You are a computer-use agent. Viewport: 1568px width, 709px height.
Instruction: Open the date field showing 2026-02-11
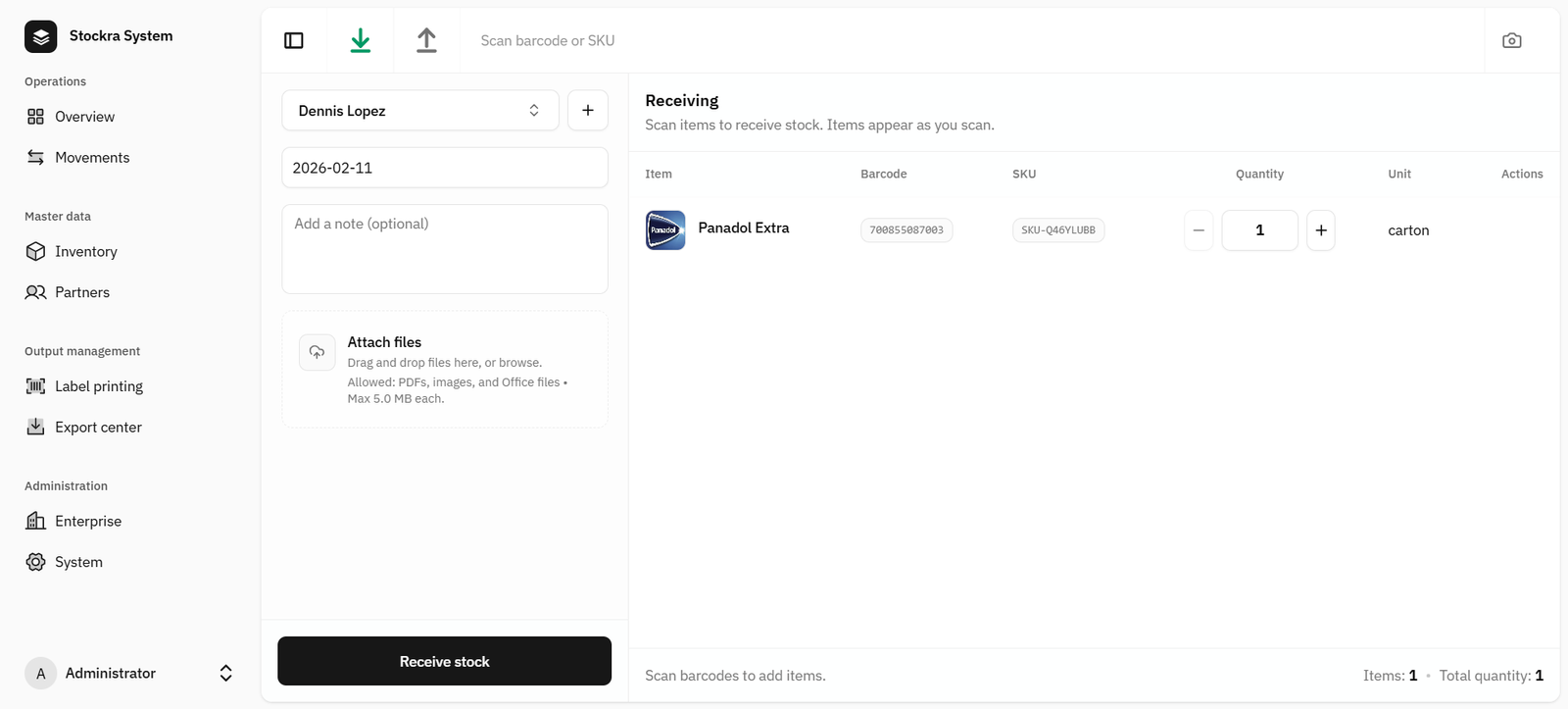point(444,168)
